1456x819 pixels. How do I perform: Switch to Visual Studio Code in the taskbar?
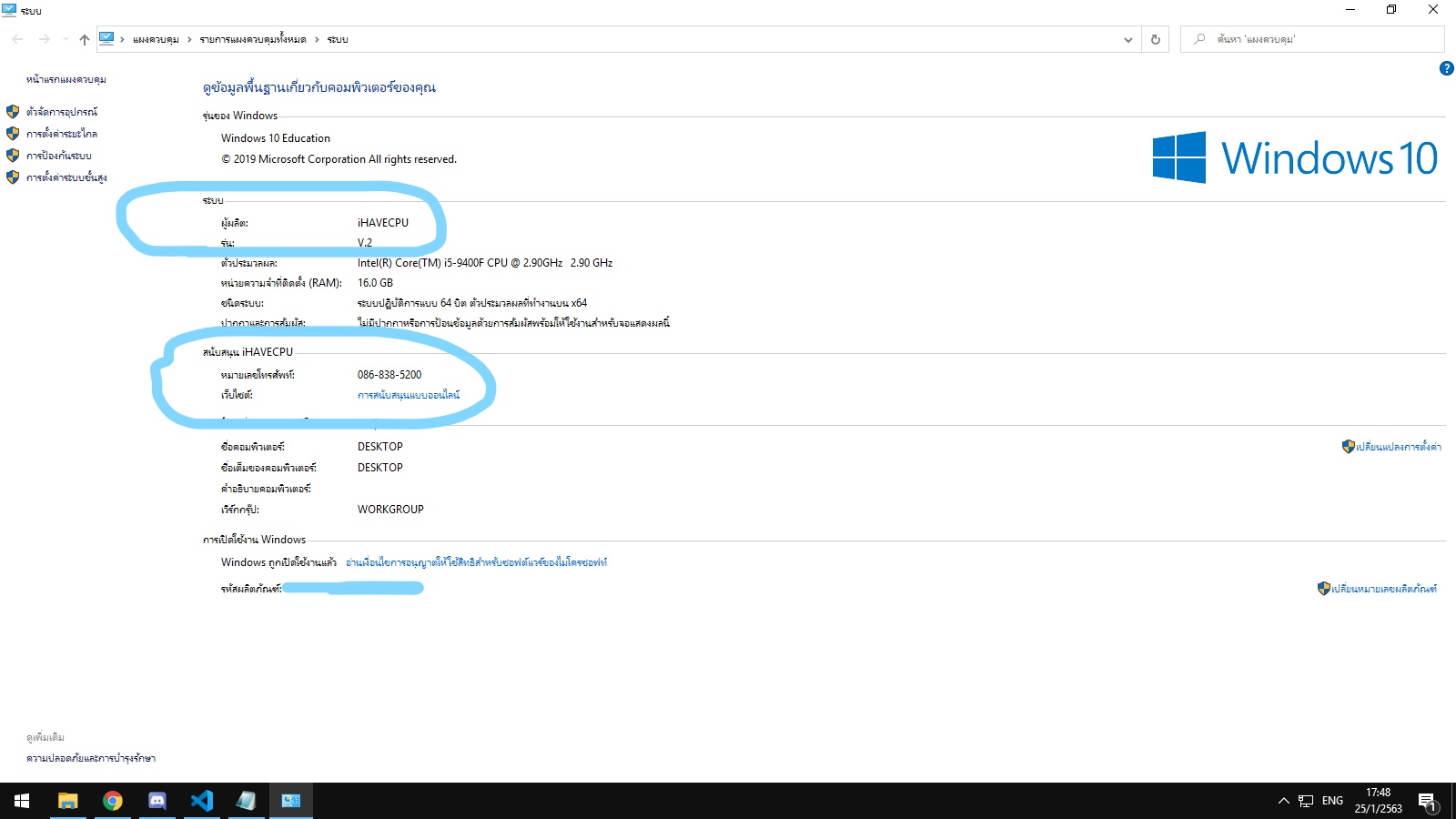click(x=201, y=801)
